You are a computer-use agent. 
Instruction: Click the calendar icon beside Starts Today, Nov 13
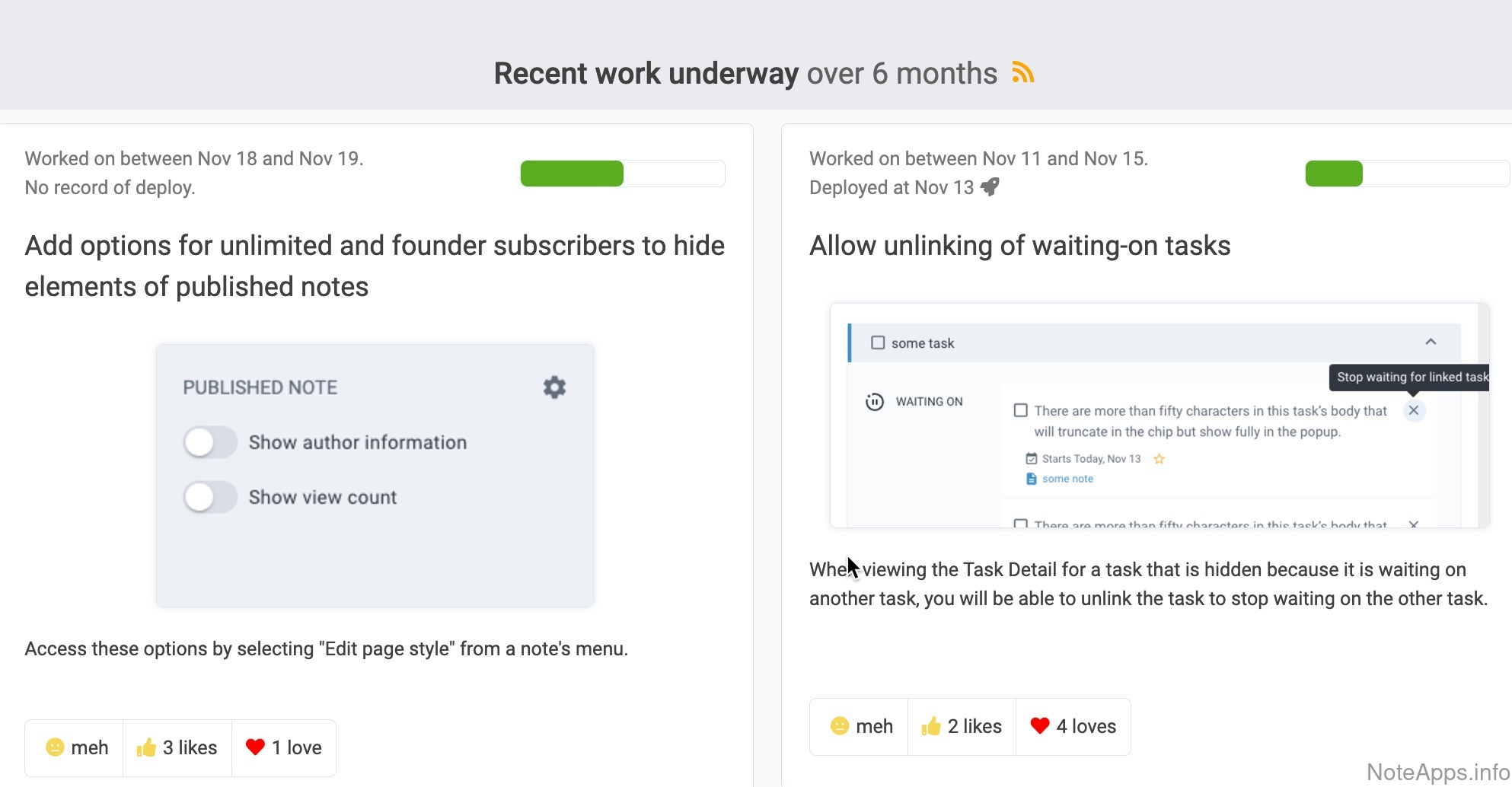click(1032, 459)
